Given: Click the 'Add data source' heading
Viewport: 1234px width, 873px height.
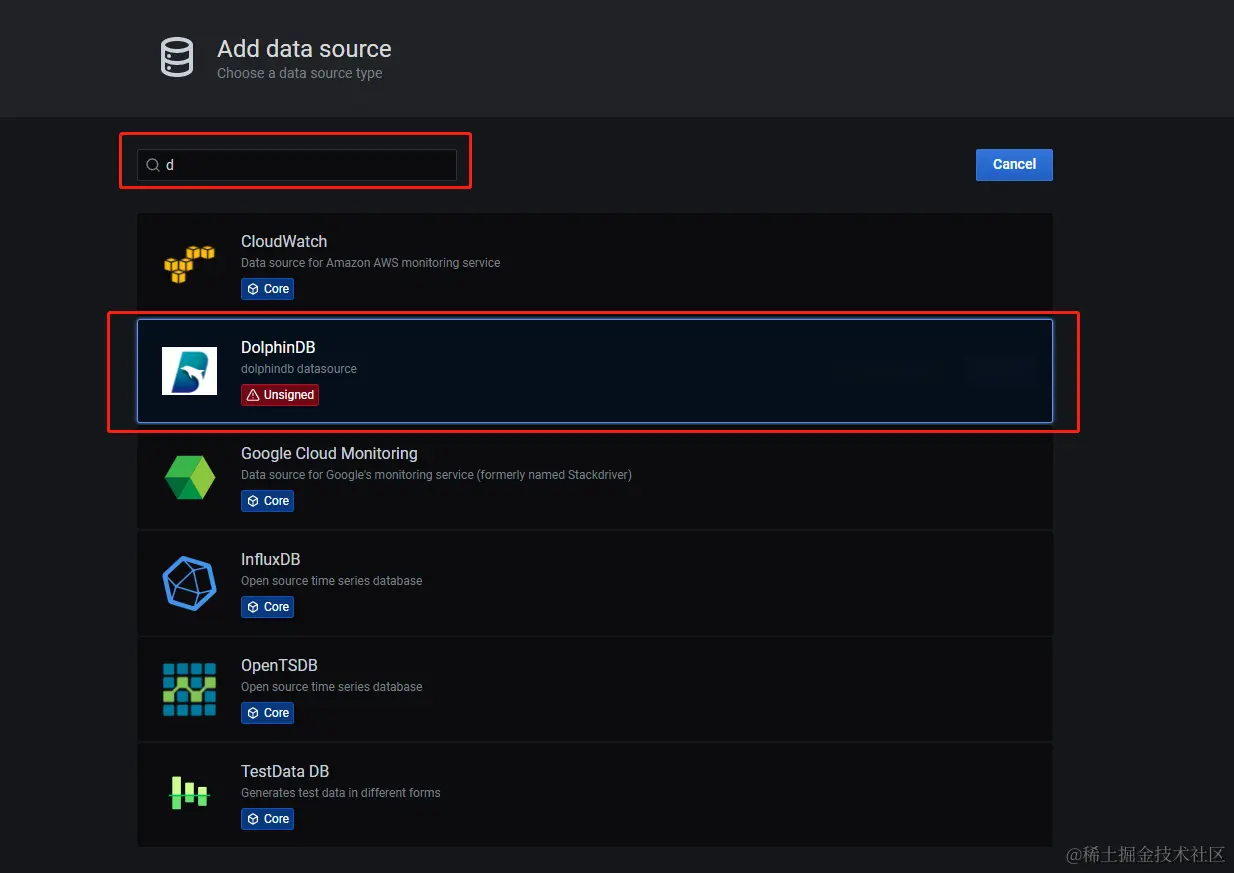Looking at the screenshot, I should click(x=304, y=49).
